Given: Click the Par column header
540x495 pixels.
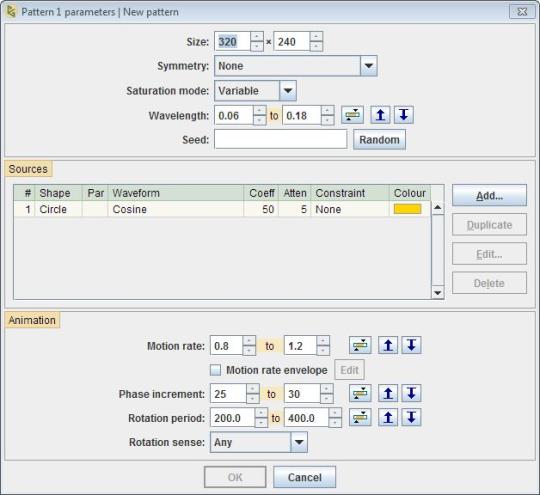Looking at the screenshot, I should pos(95,193).
